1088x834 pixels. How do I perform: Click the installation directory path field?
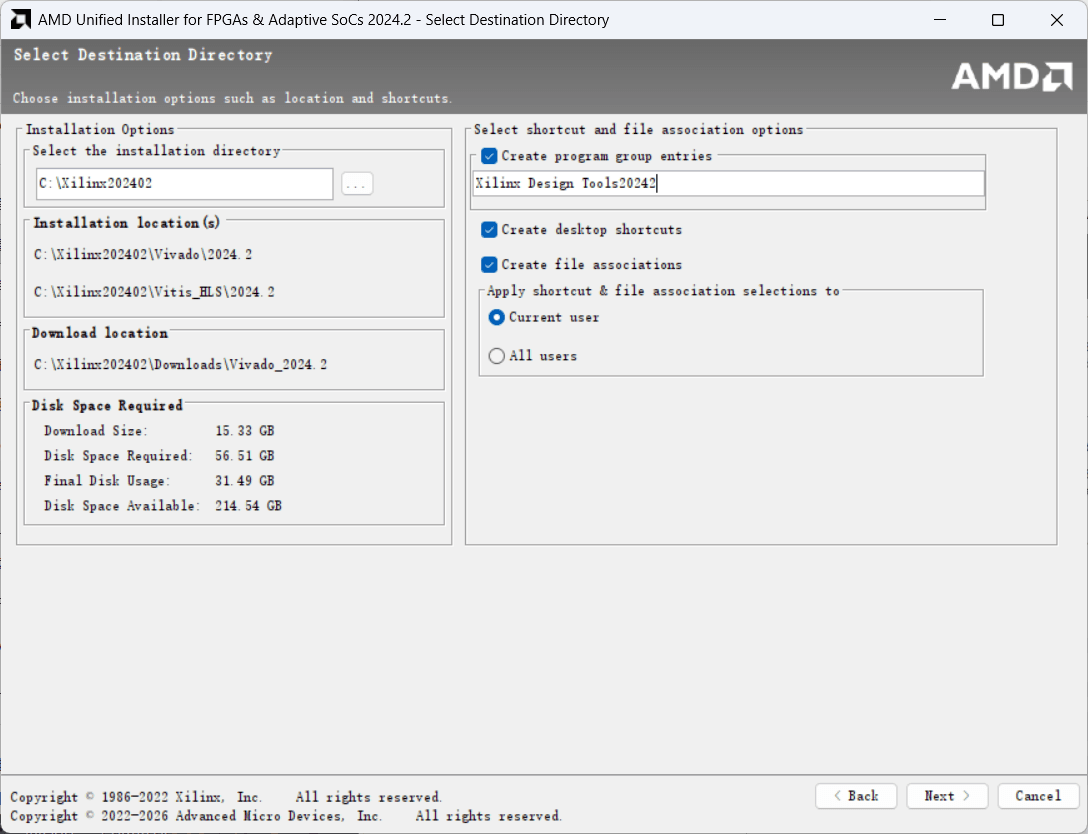[x=184, y=184]
